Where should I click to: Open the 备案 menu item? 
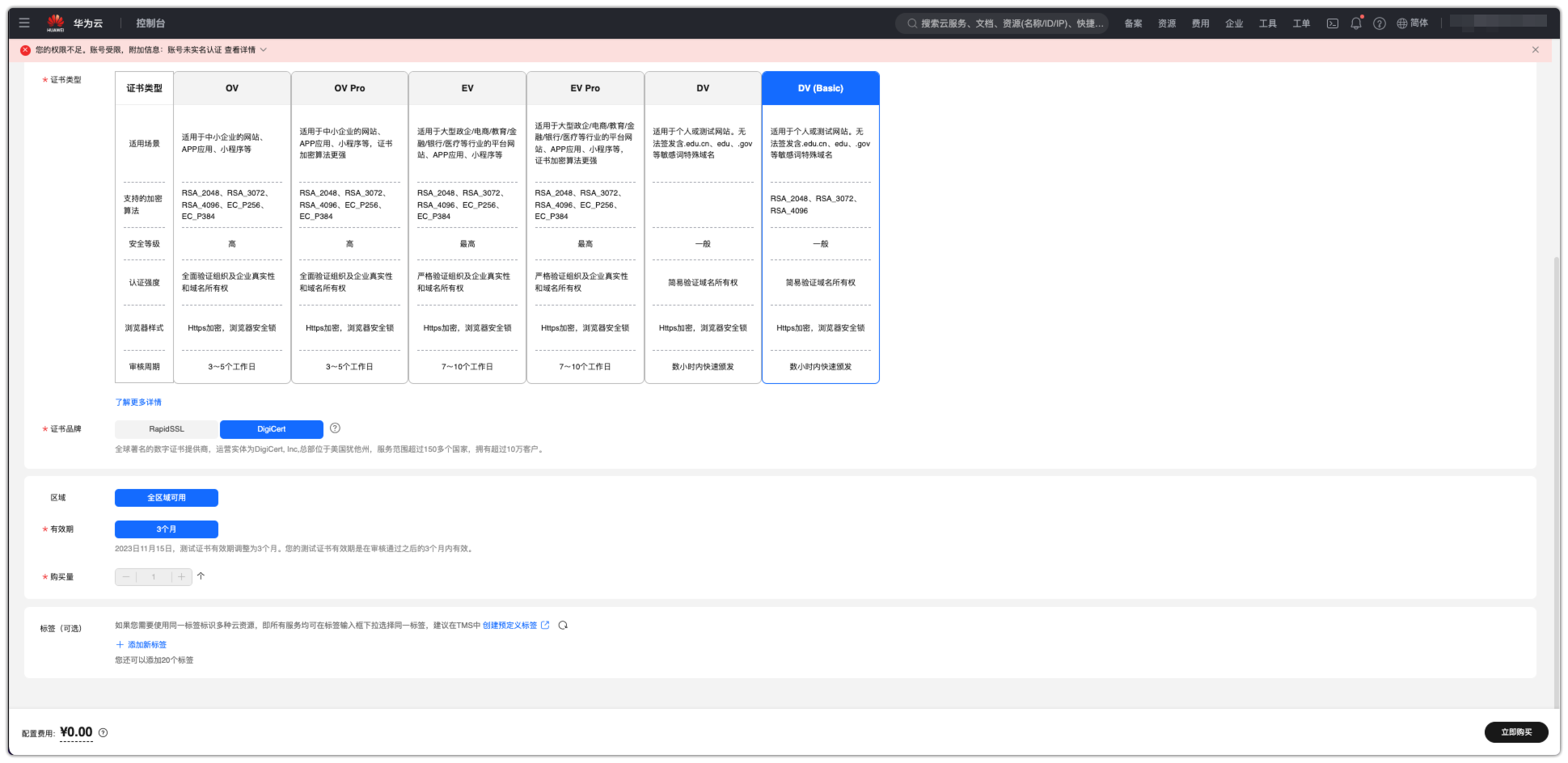(1133, 23)
